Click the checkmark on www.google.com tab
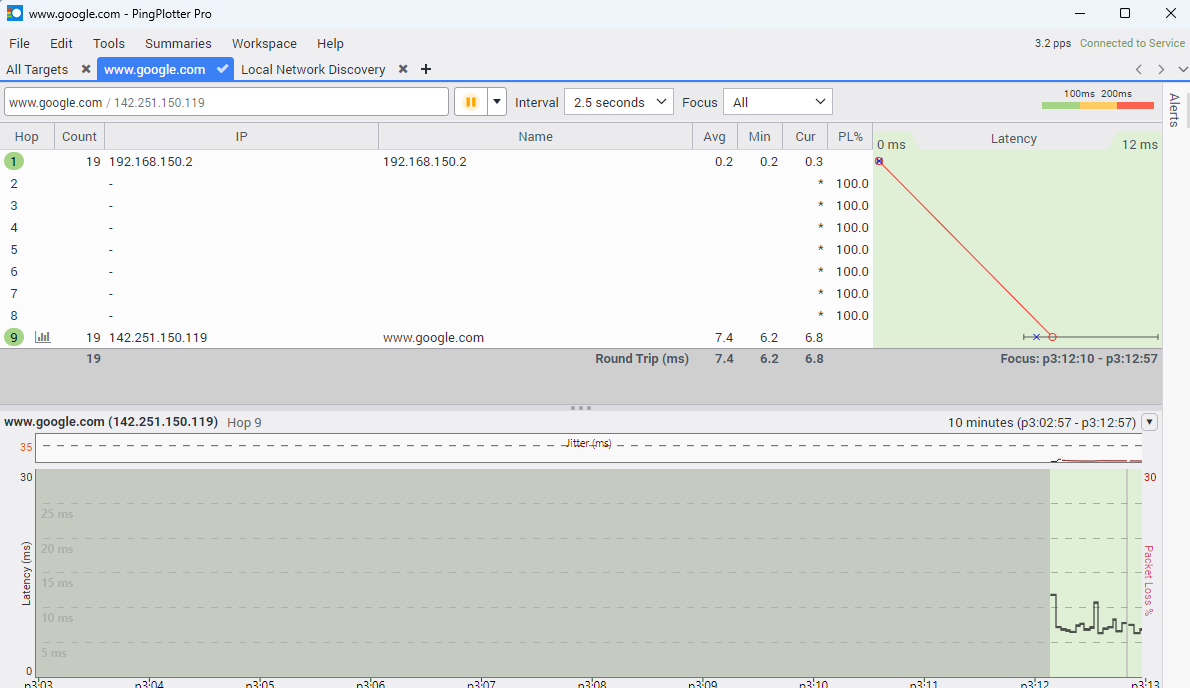The height and width of the screenshot is (688, 1190). coord(222,69)
